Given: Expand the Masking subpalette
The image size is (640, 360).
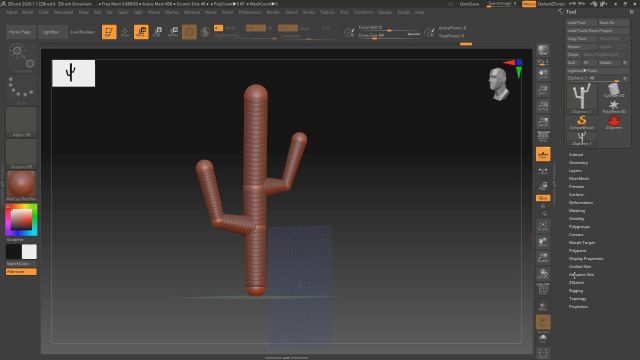Looking at the screenshot, I should coord(577,211).
